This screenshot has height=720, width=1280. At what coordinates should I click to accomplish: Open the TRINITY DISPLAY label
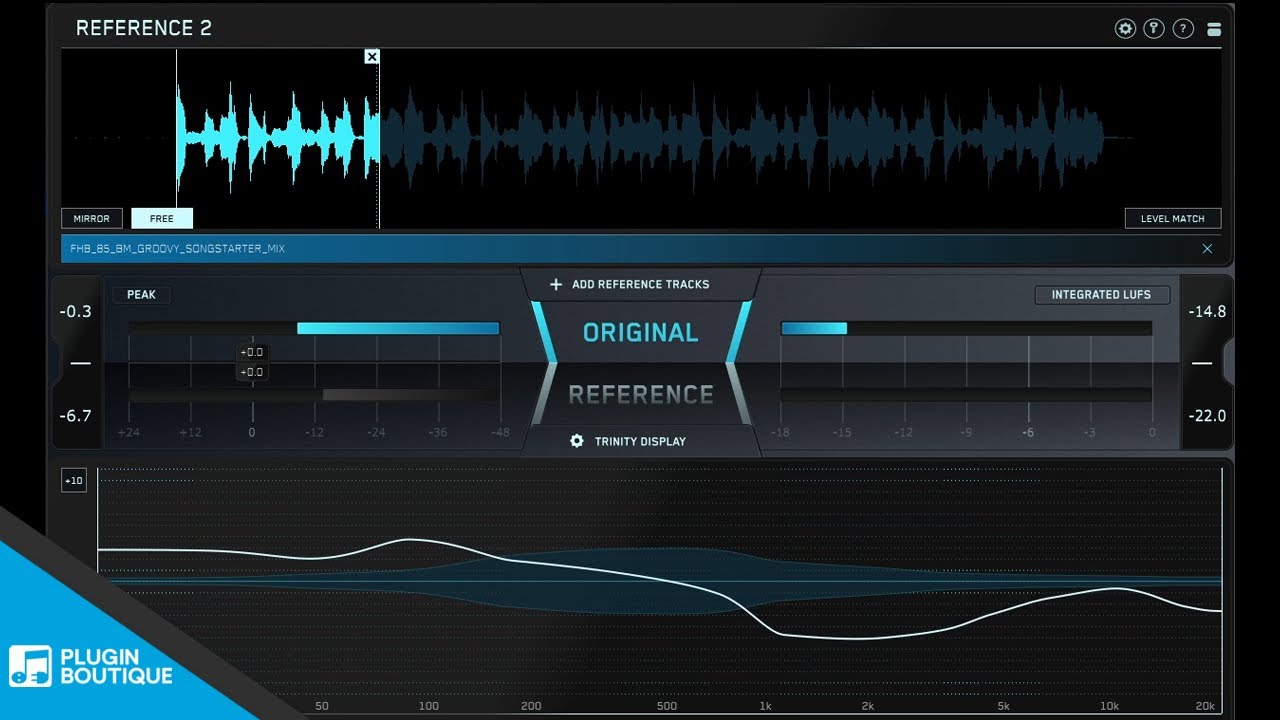640,441
